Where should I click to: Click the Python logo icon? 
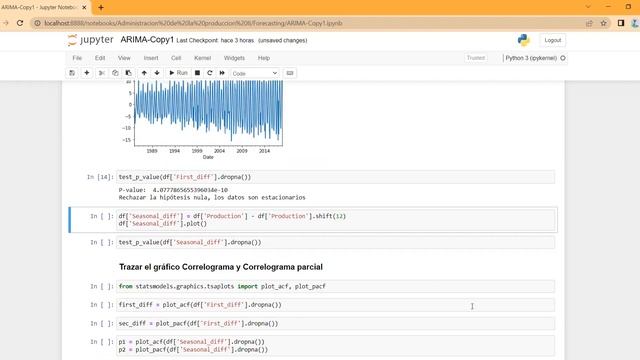point(524,40)
